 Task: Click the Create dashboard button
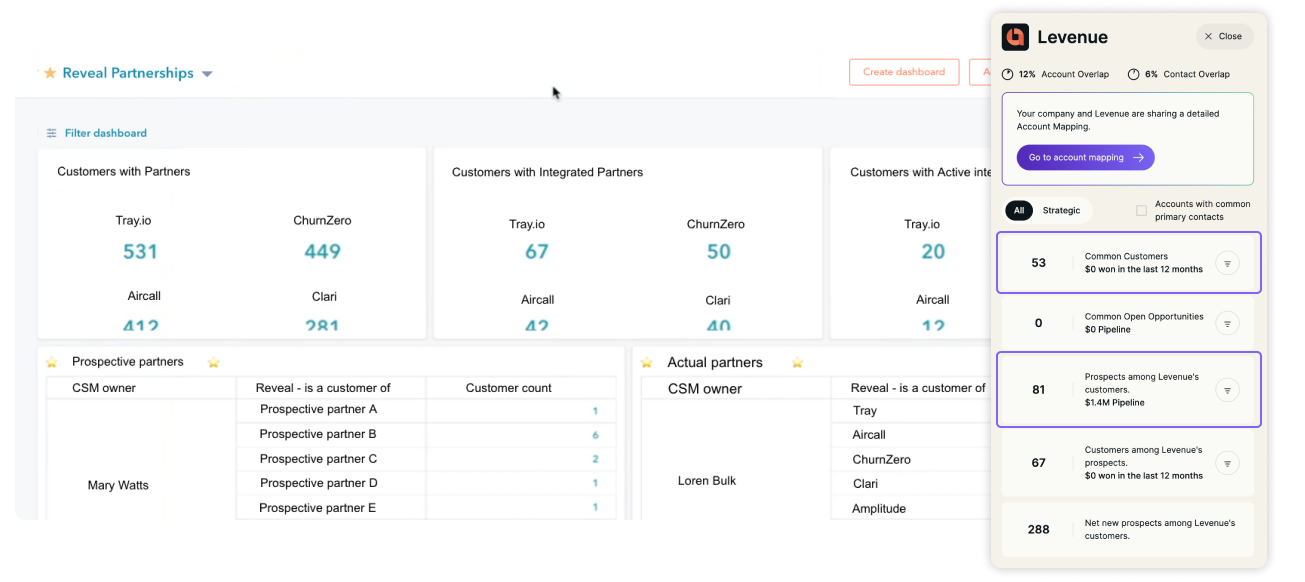904,72
